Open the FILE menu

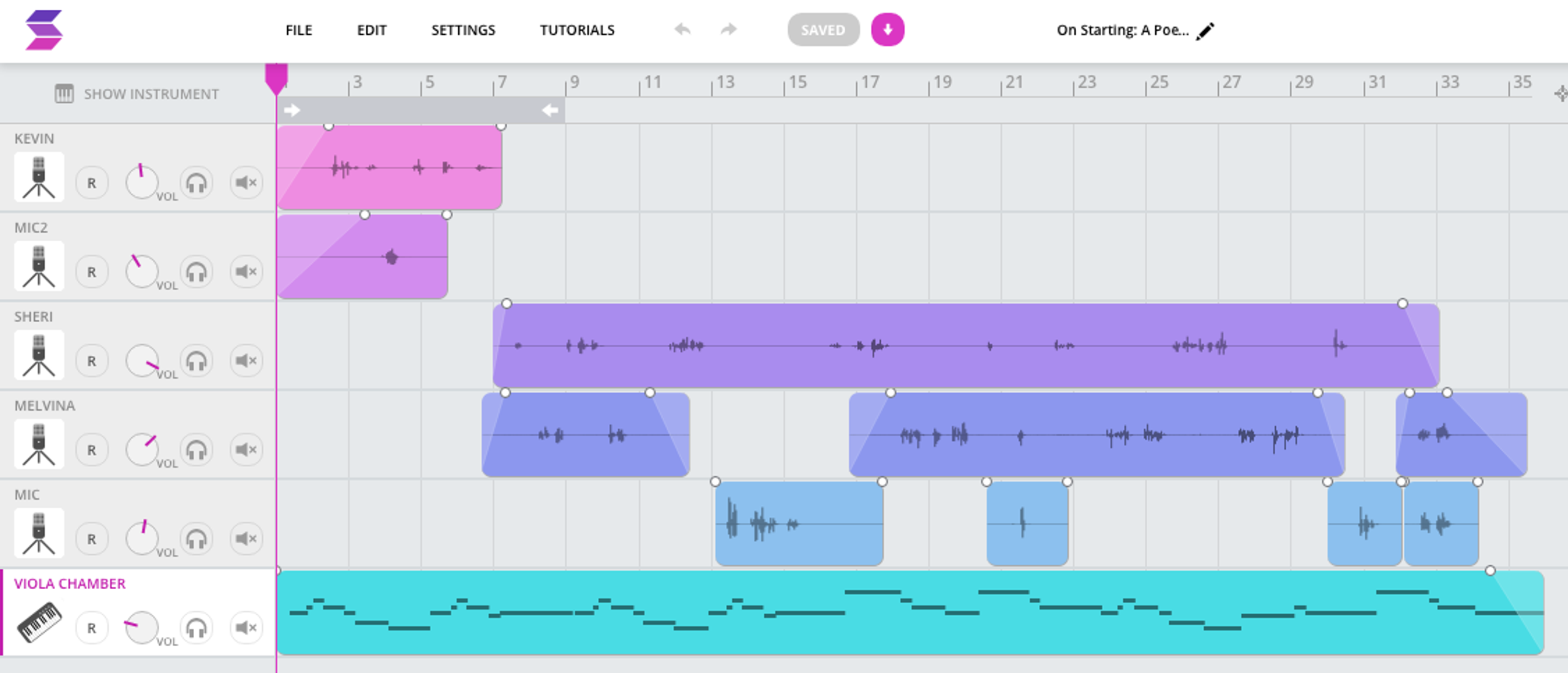click(298, 29)
